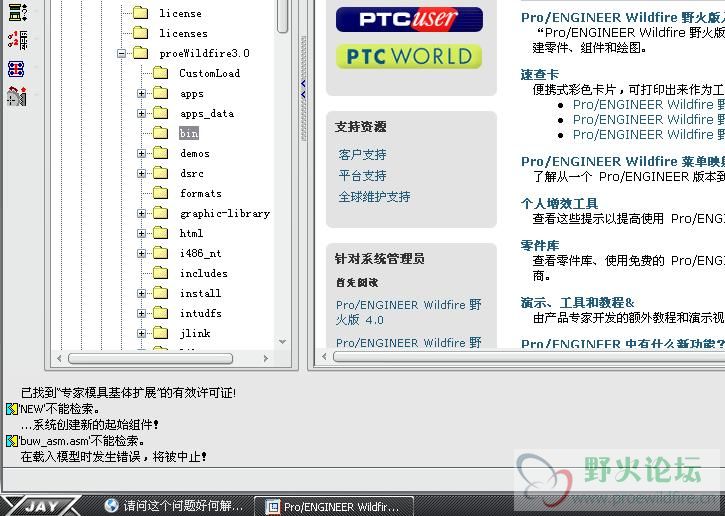Viewport: 725px width, 516px height.
Task: Open the 零件库 link
Action: point(540,246)
